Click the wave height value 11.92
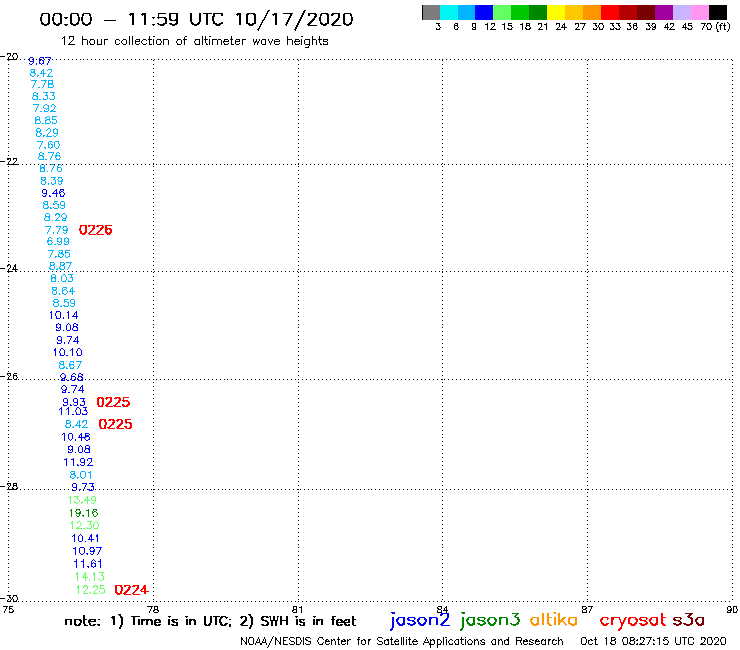740x650 pixels. [78, 462]
